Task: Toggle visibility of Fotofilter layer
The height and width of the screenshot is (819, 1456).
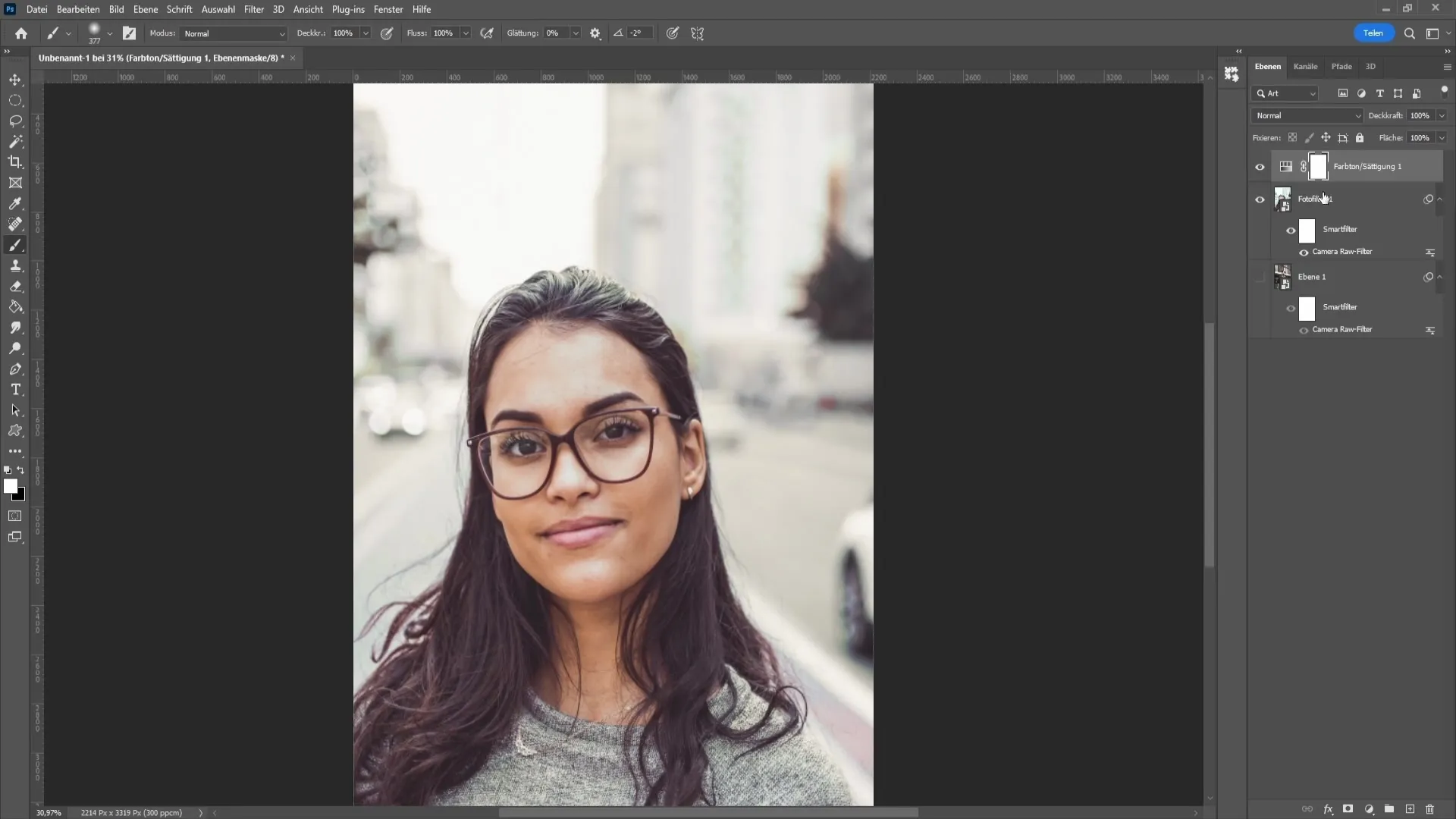Action: click(1260, 199)
